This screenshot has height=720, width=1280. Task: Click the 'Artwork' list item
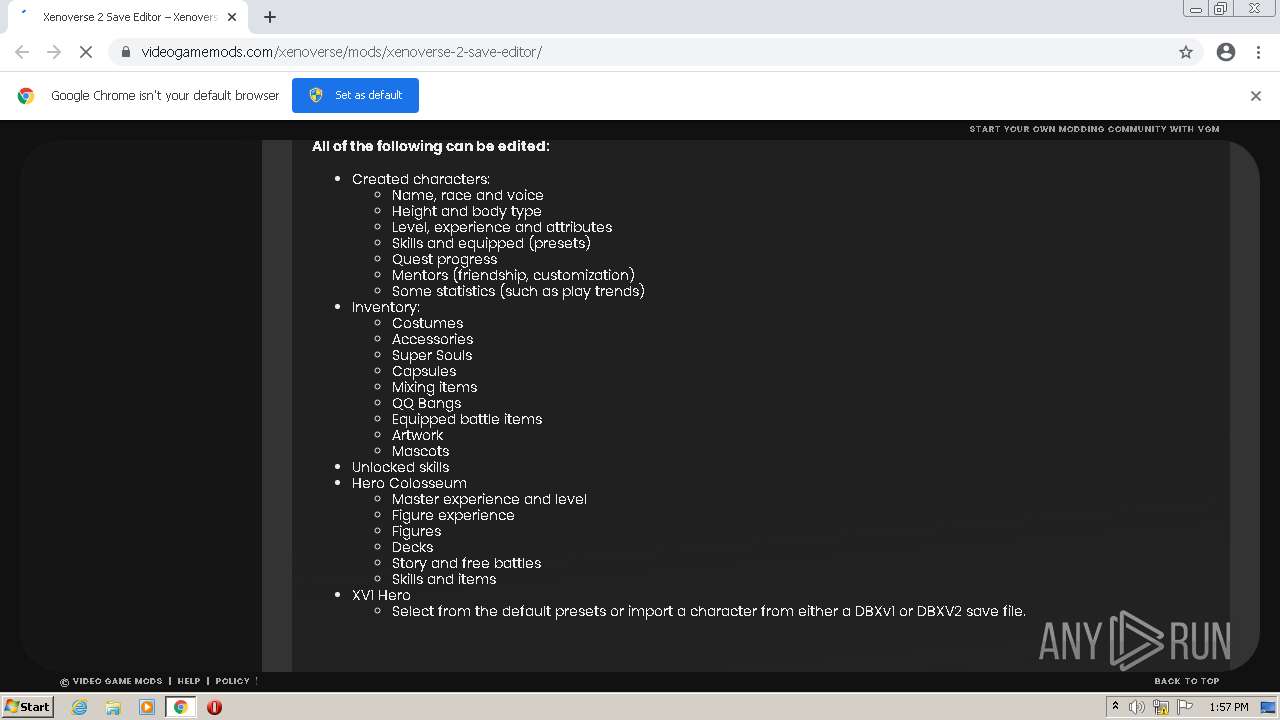click(x=417, y=435)
